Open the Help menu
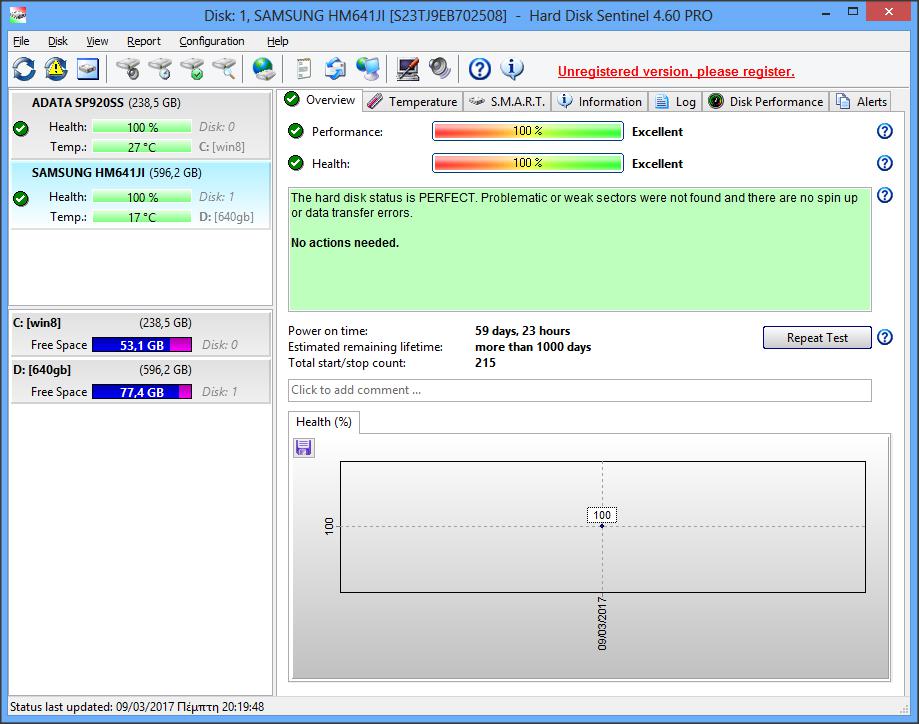The width and height of the screenshot is (919, 724). (x=278, y=41)
